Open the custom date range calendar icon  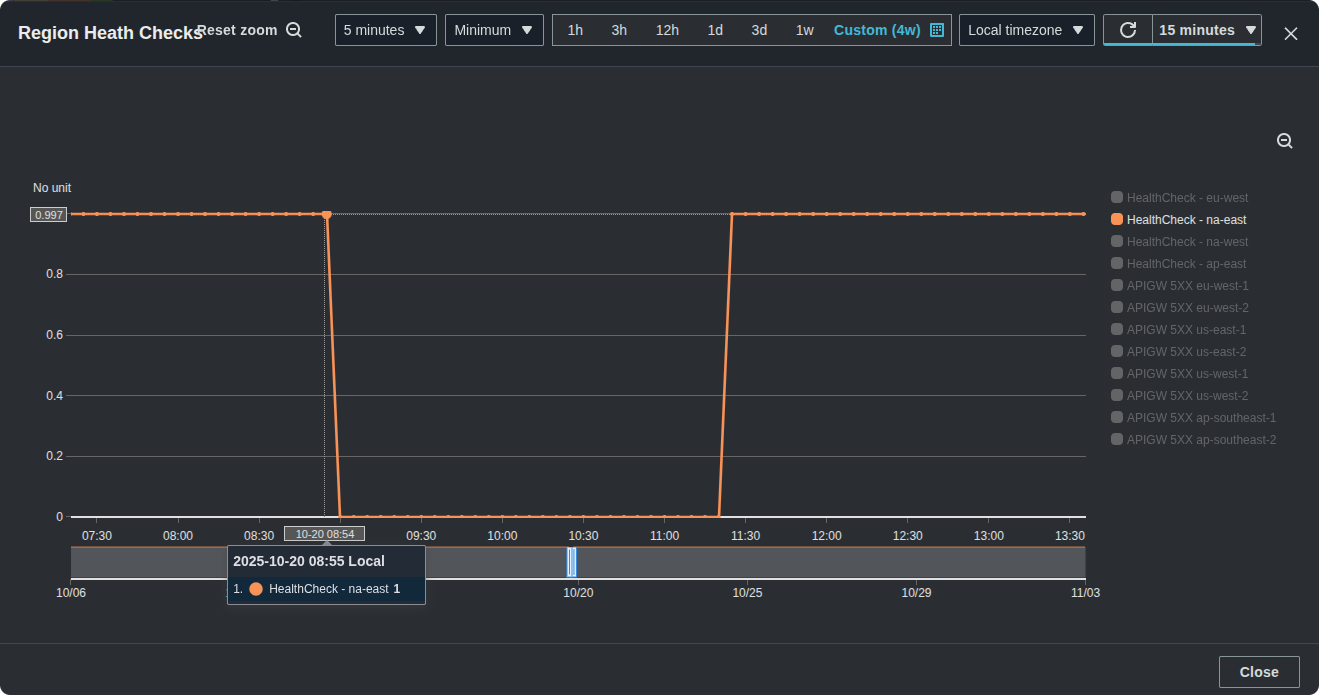point(937,30)
